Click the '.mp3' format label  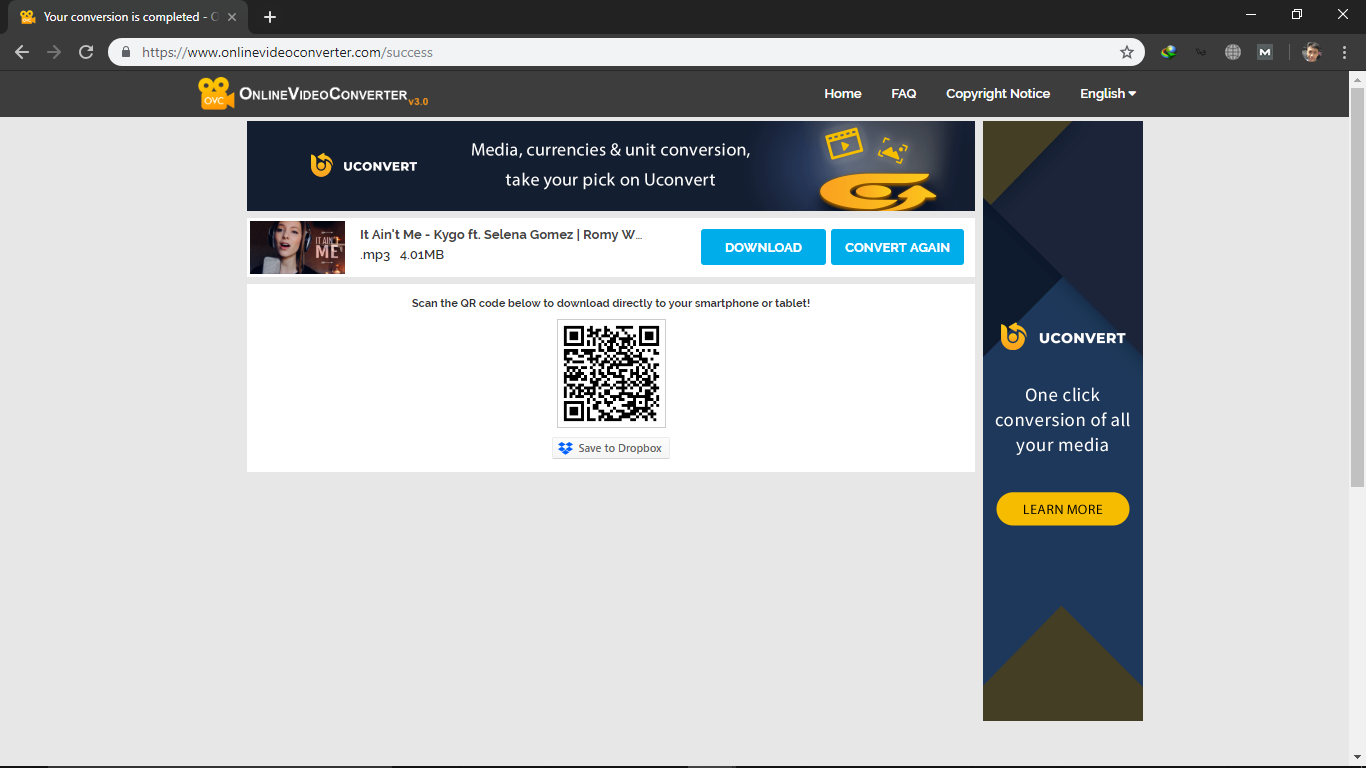[x=375, y=255]
